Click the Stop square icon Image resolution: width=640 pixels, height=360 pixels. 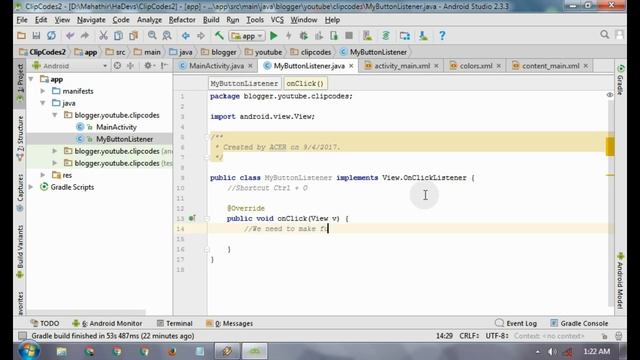coord(349,36)
